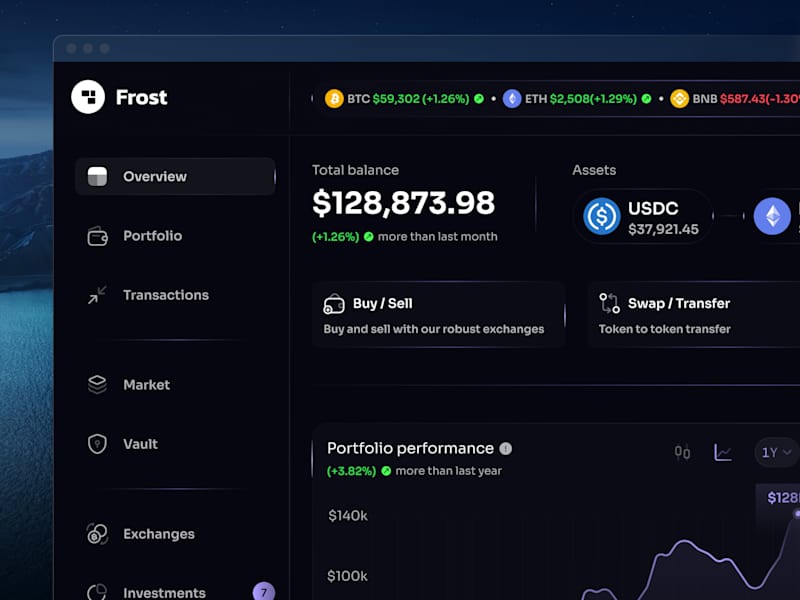Open Portfolio performance info icon
This screenshot has width=800, height=600.
(506, 449)
